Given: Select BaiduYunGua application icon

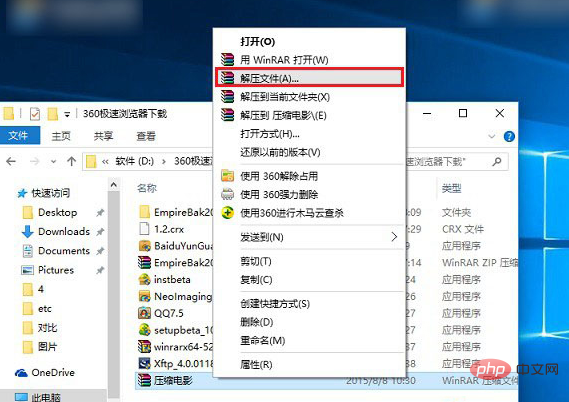Looking at the screenshot, I should (144, 246).
